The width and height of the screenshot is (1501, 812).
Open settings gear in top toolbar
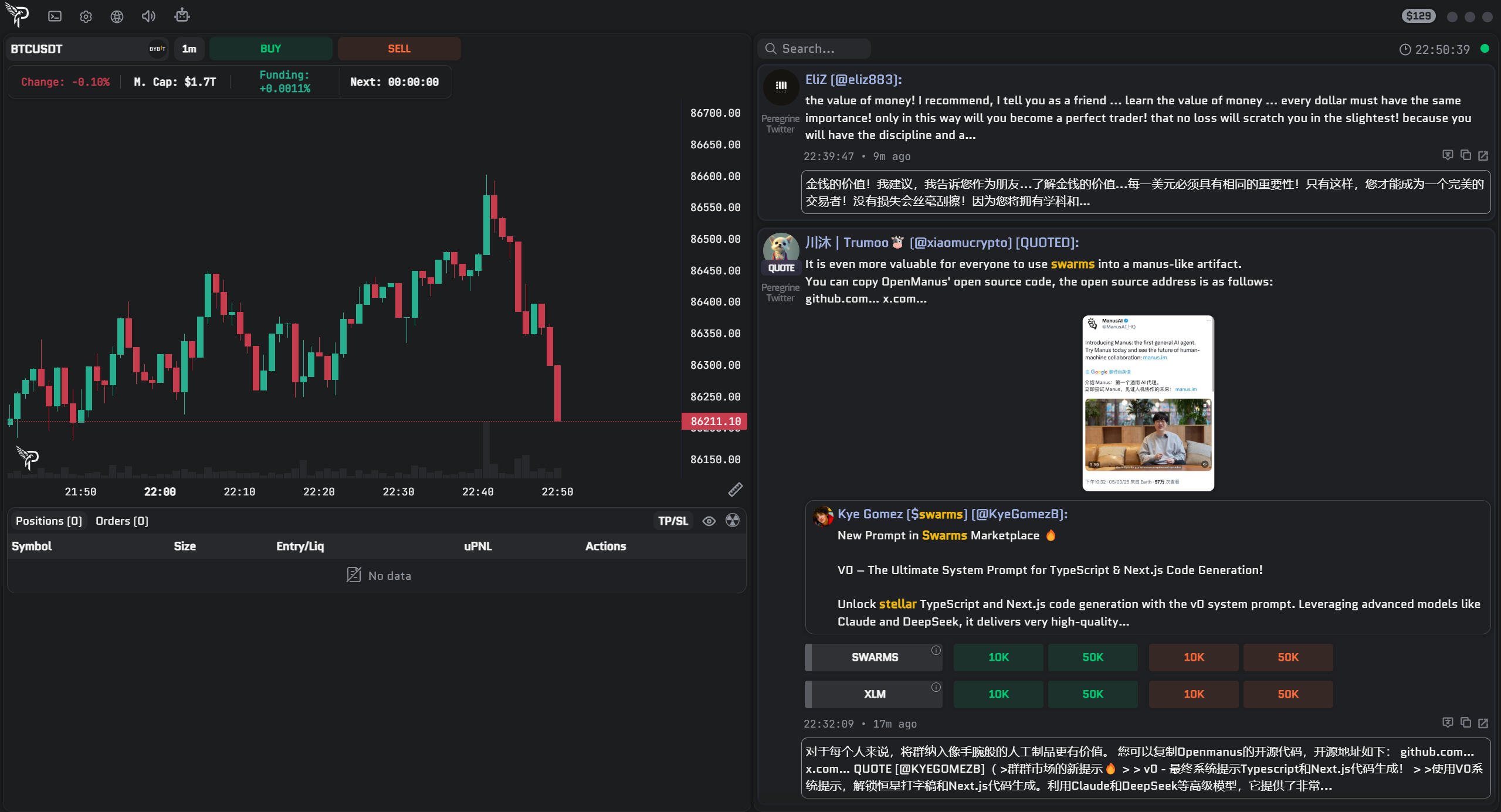(x=86, y=16)
